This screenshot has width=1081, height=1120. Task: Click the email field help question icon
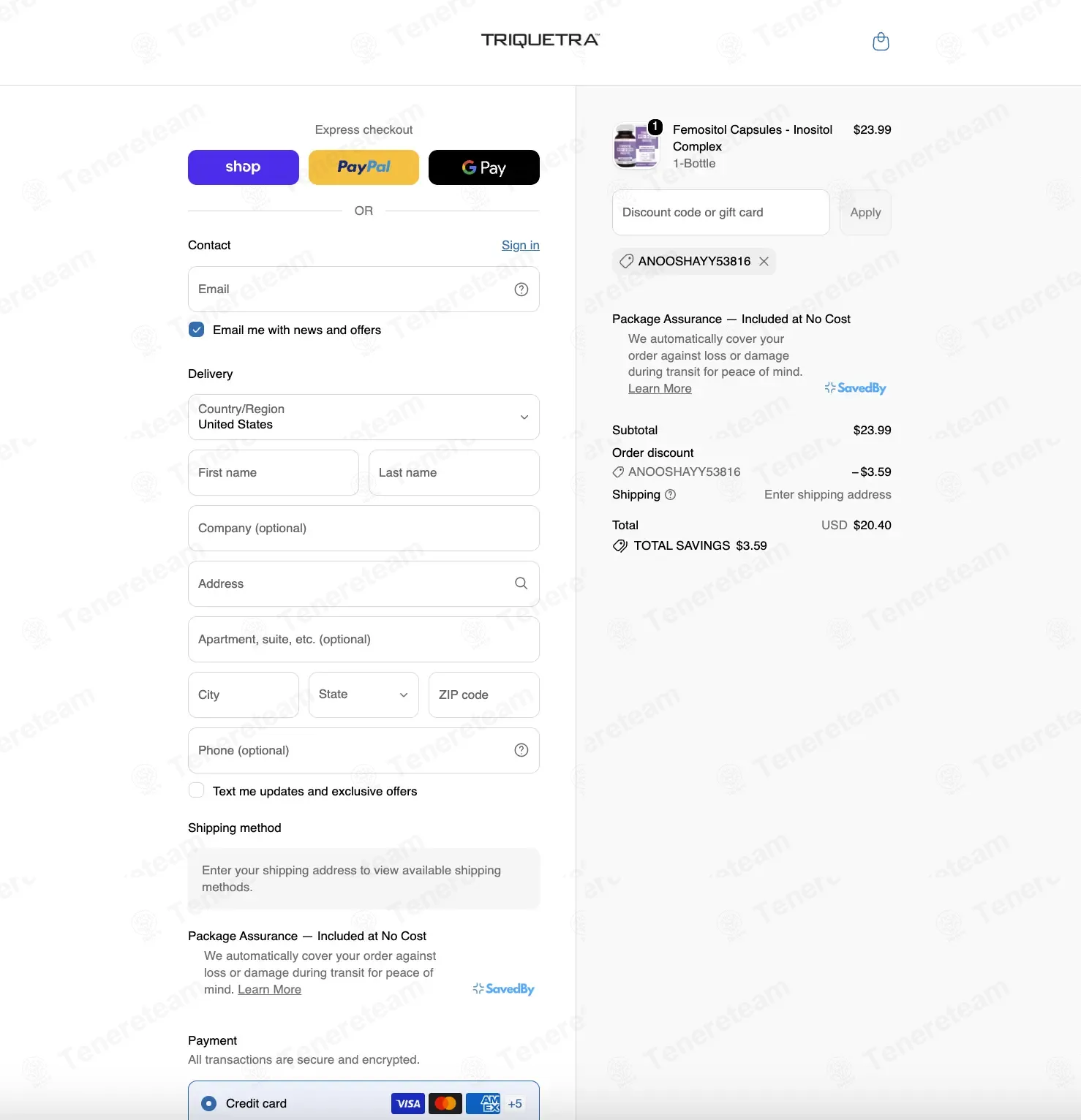521,290
